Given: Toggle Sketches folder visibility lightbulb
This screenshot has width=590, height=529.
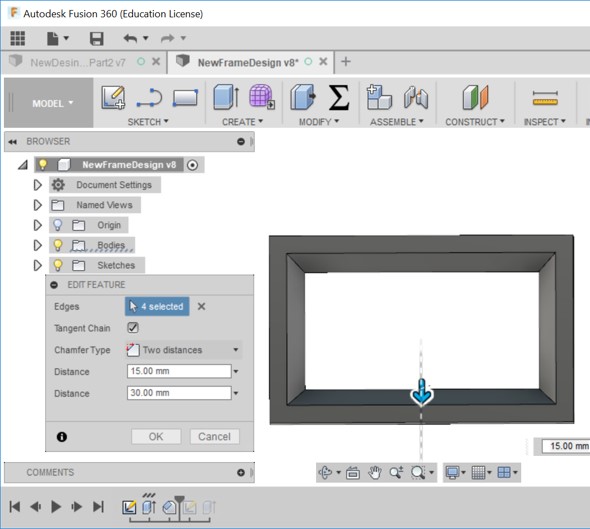Looking at the screenshot, I should 58,265.
